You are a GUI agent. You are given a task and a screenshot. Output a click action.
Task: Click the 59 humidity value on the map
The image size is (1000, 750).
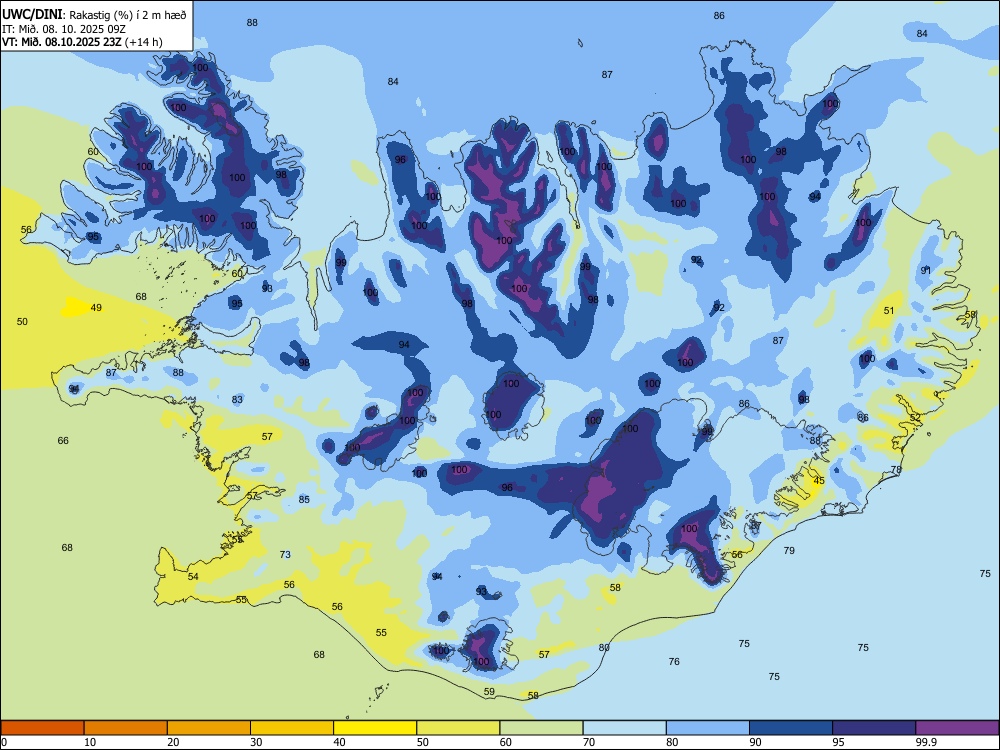click(x=489, y=691)
